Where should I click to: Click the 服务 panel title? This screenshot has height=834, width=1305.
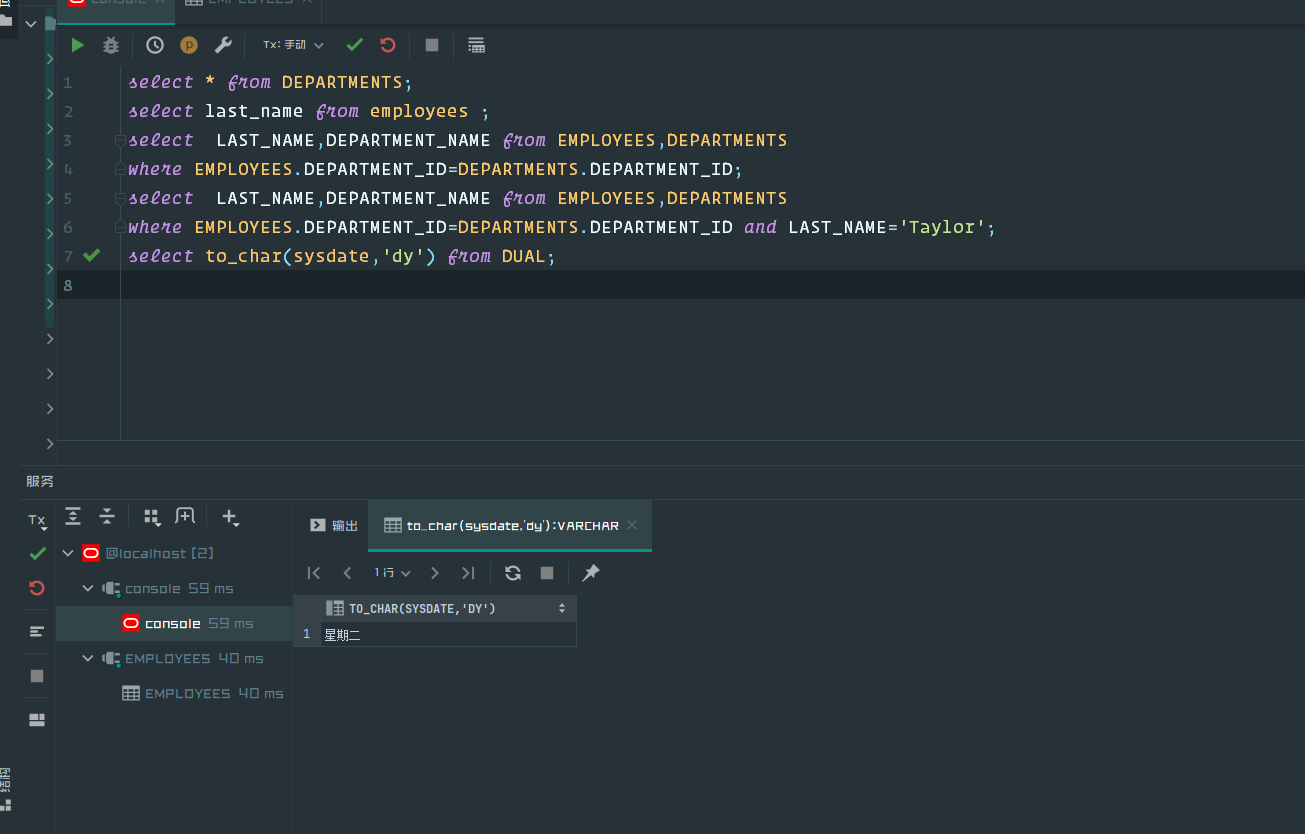pos(40,481)
